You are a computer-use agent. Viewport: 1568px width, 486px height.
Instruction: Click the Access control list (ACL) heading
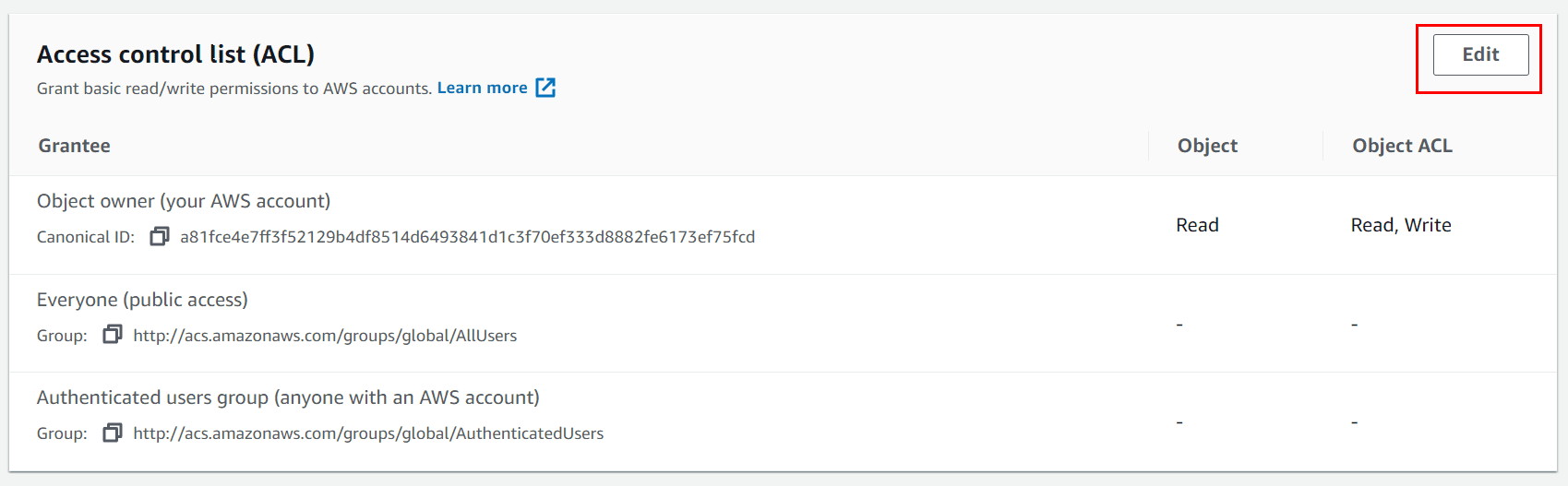point(175,54)
